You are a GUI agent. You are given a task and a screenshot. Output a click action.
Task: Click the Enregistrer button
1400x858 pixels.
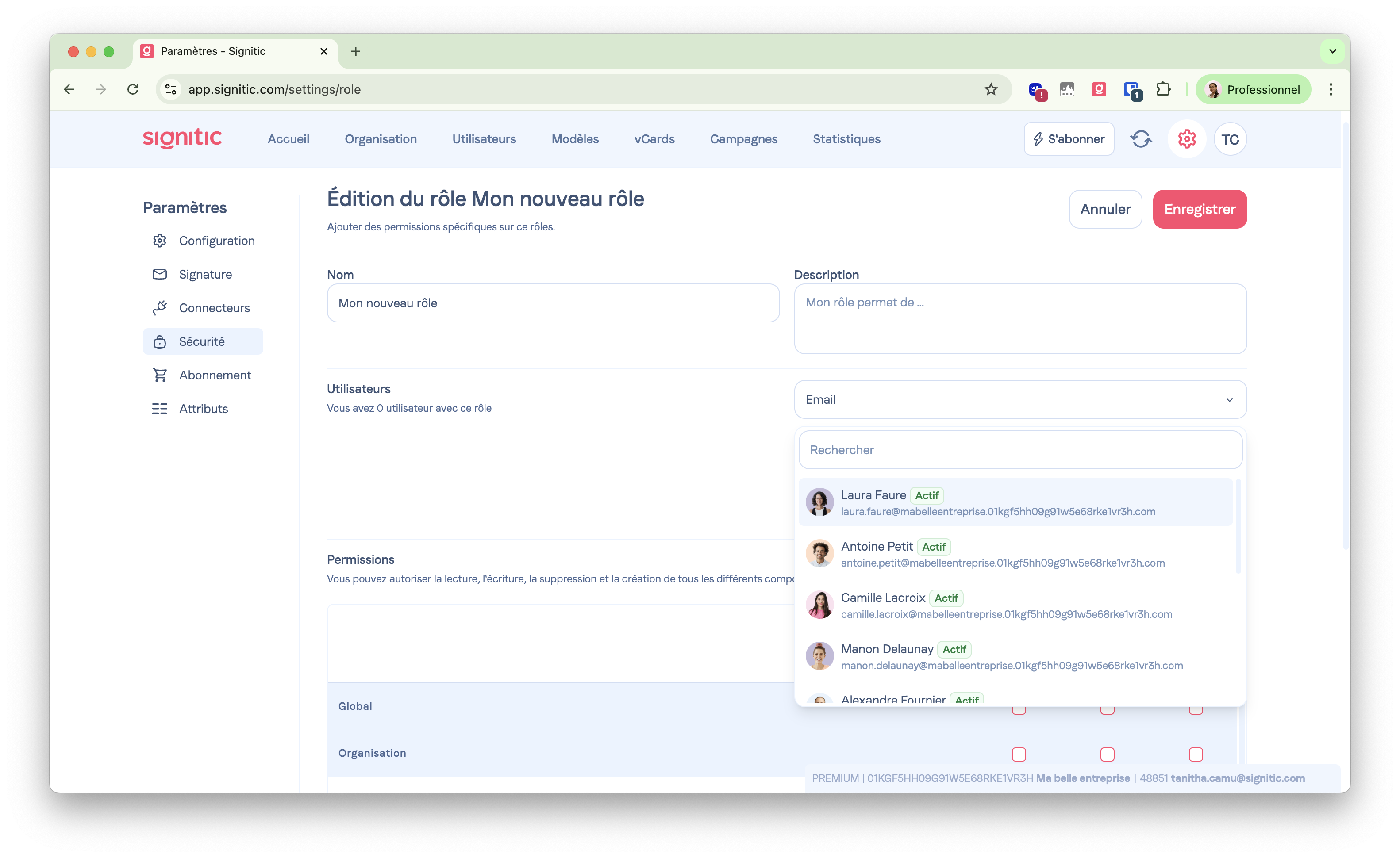[x=1200, y=209]
